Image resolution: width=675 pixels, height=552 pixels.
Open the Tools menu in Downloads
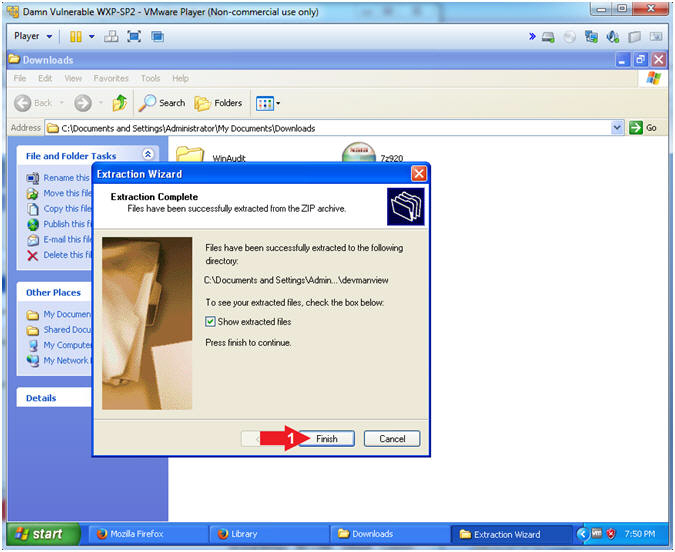coord(150,78)
